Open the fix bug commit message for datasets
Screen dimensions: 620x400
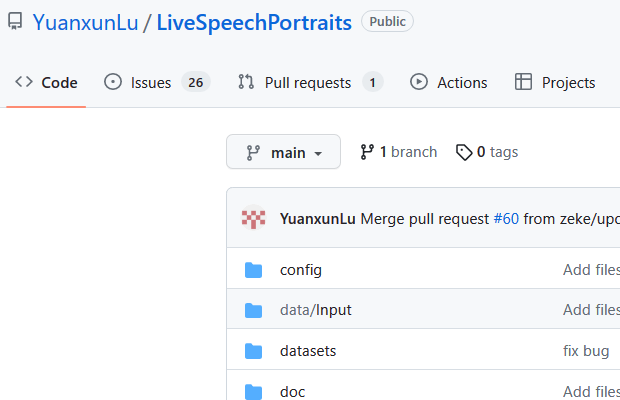coord(586,351)
